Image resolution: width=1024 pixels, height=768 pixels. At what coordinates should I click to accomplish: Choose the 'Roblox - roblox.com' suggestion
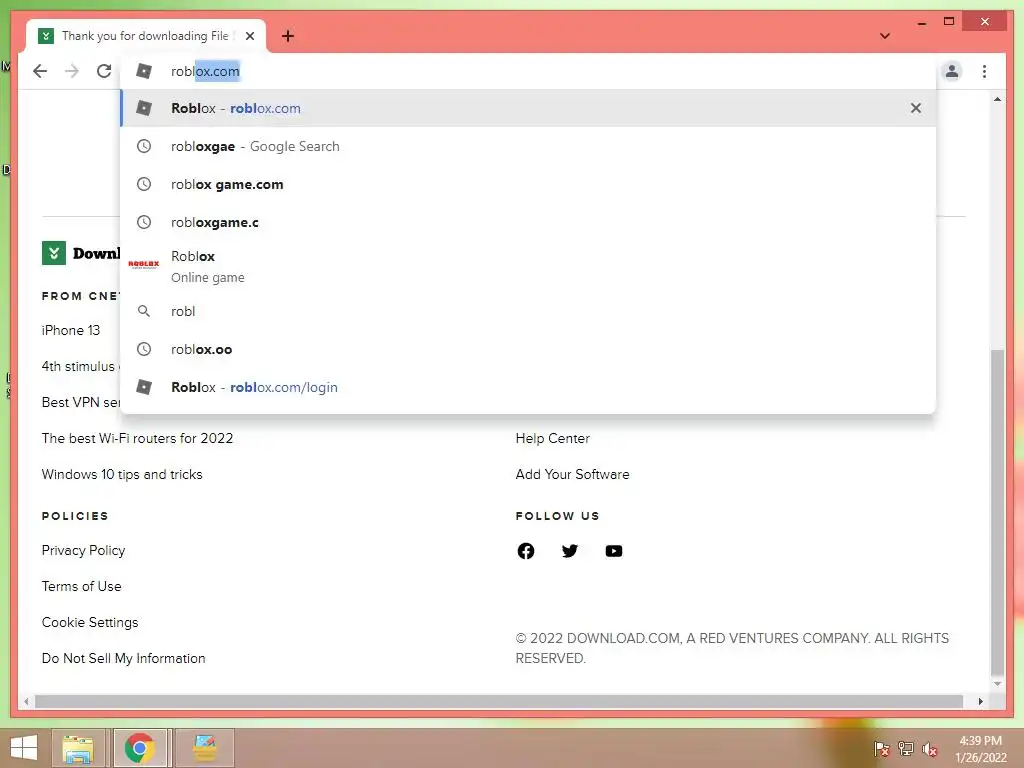[528, 108]
